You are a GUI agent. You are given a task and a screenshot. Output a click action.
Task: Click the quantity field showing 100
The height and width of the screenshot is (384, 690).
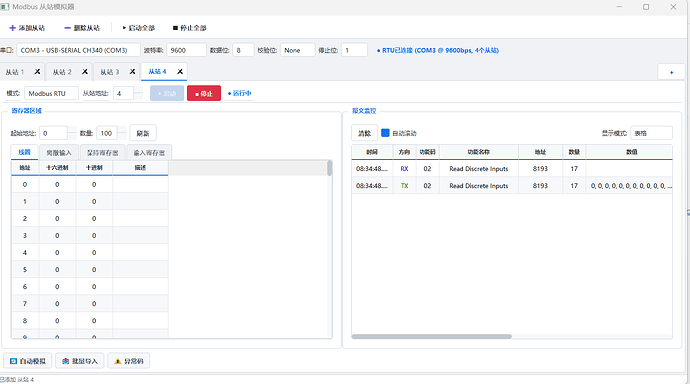click(106, 133)
